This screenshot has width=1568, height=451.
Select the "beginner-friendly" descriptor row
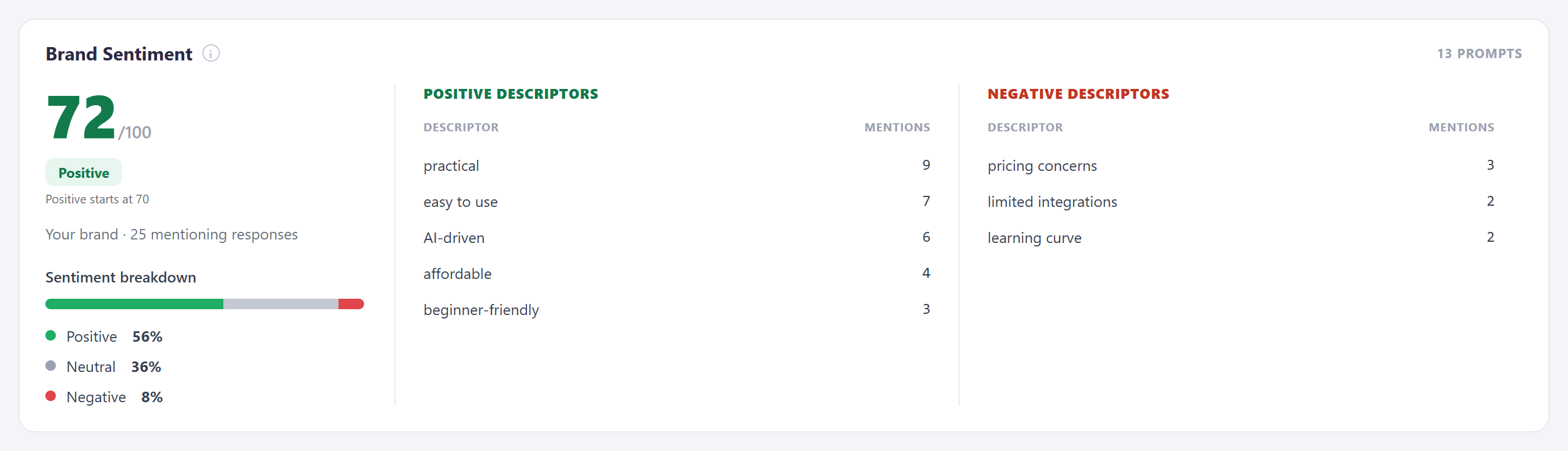677,309
